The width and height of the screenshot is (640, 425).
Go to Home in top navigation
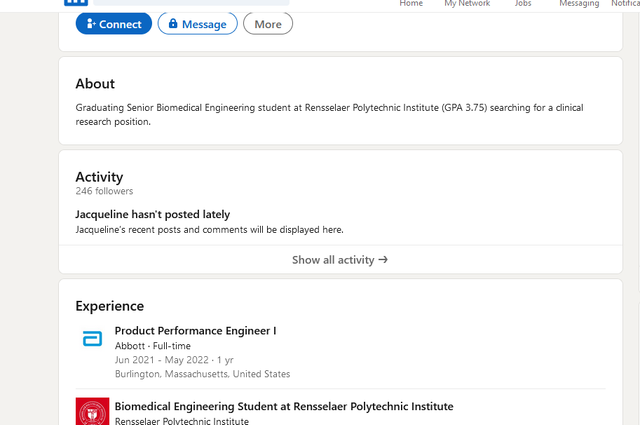(x=411, y=3)
